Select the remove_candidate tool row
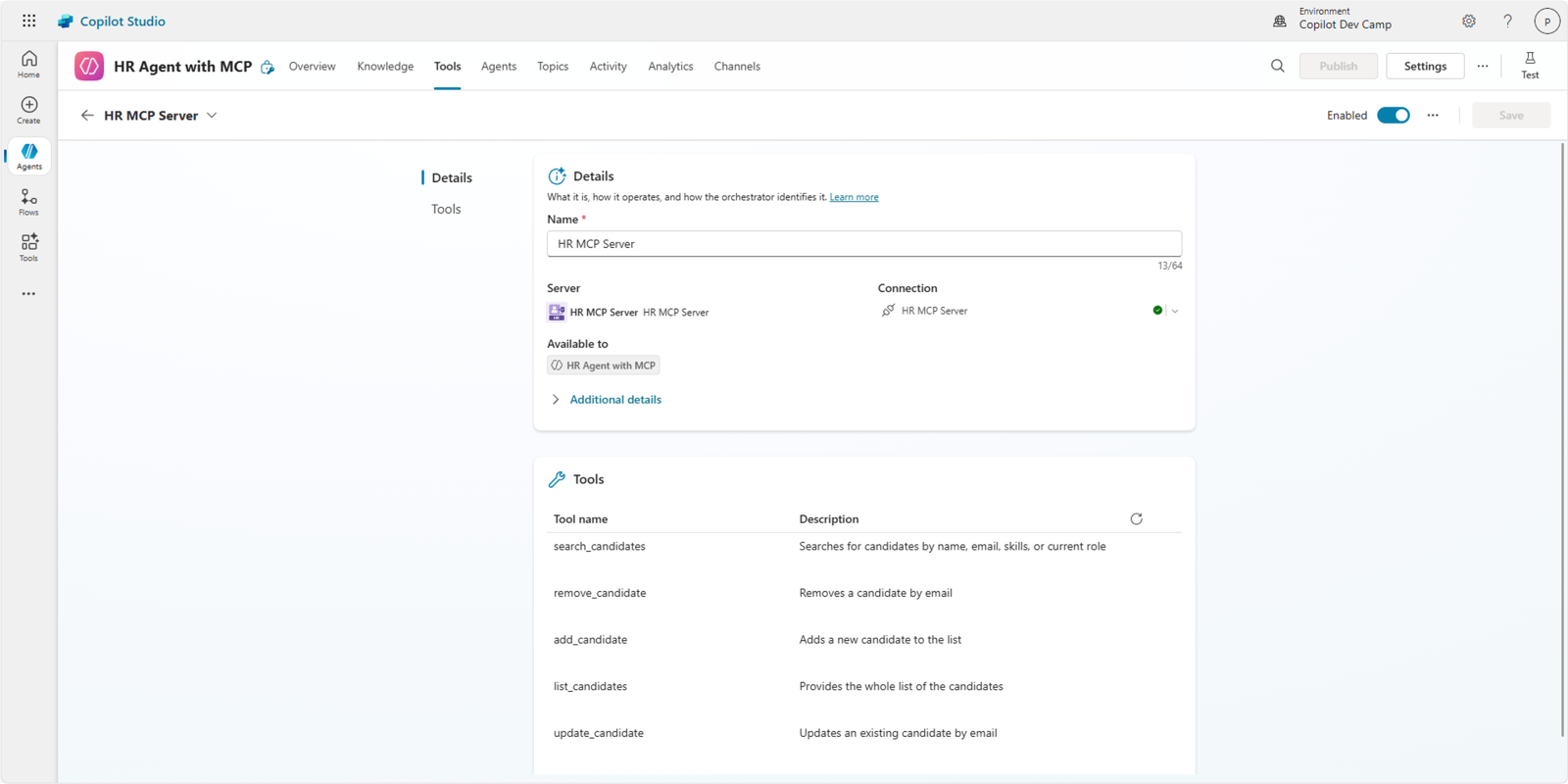1568x784 pixels. click(x=864, y=593)
